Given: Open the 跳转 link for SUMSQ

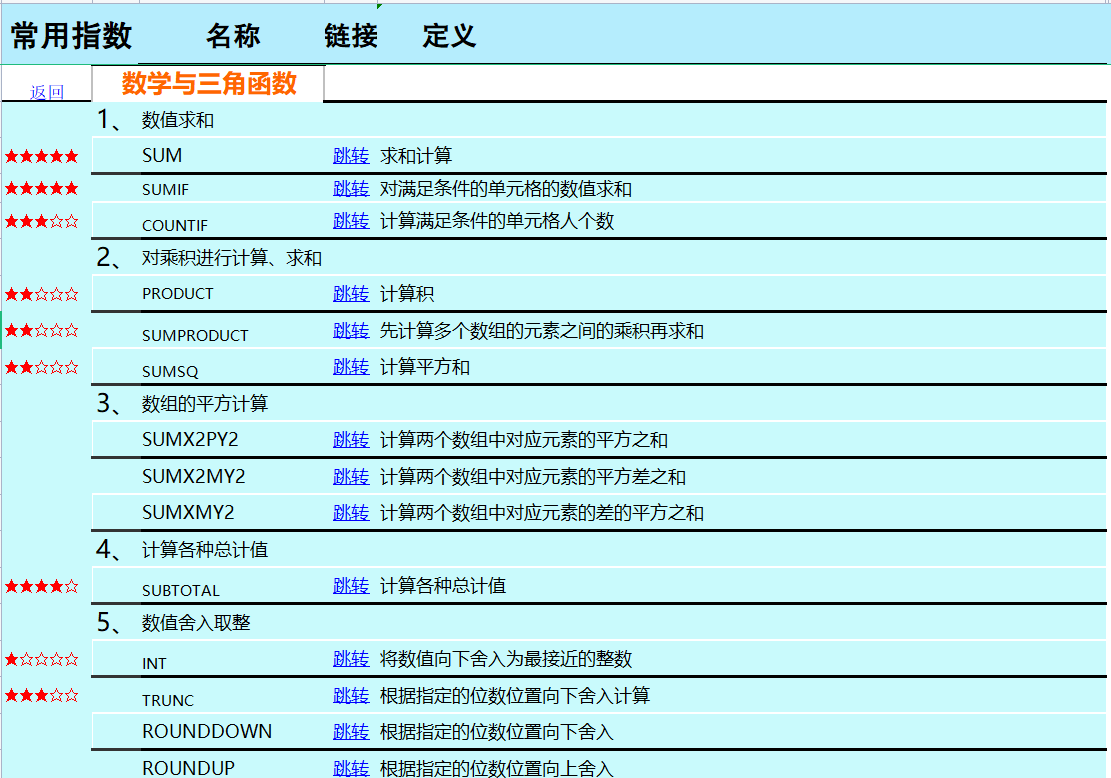Looking at the screenshot, I should click(351, 366).
